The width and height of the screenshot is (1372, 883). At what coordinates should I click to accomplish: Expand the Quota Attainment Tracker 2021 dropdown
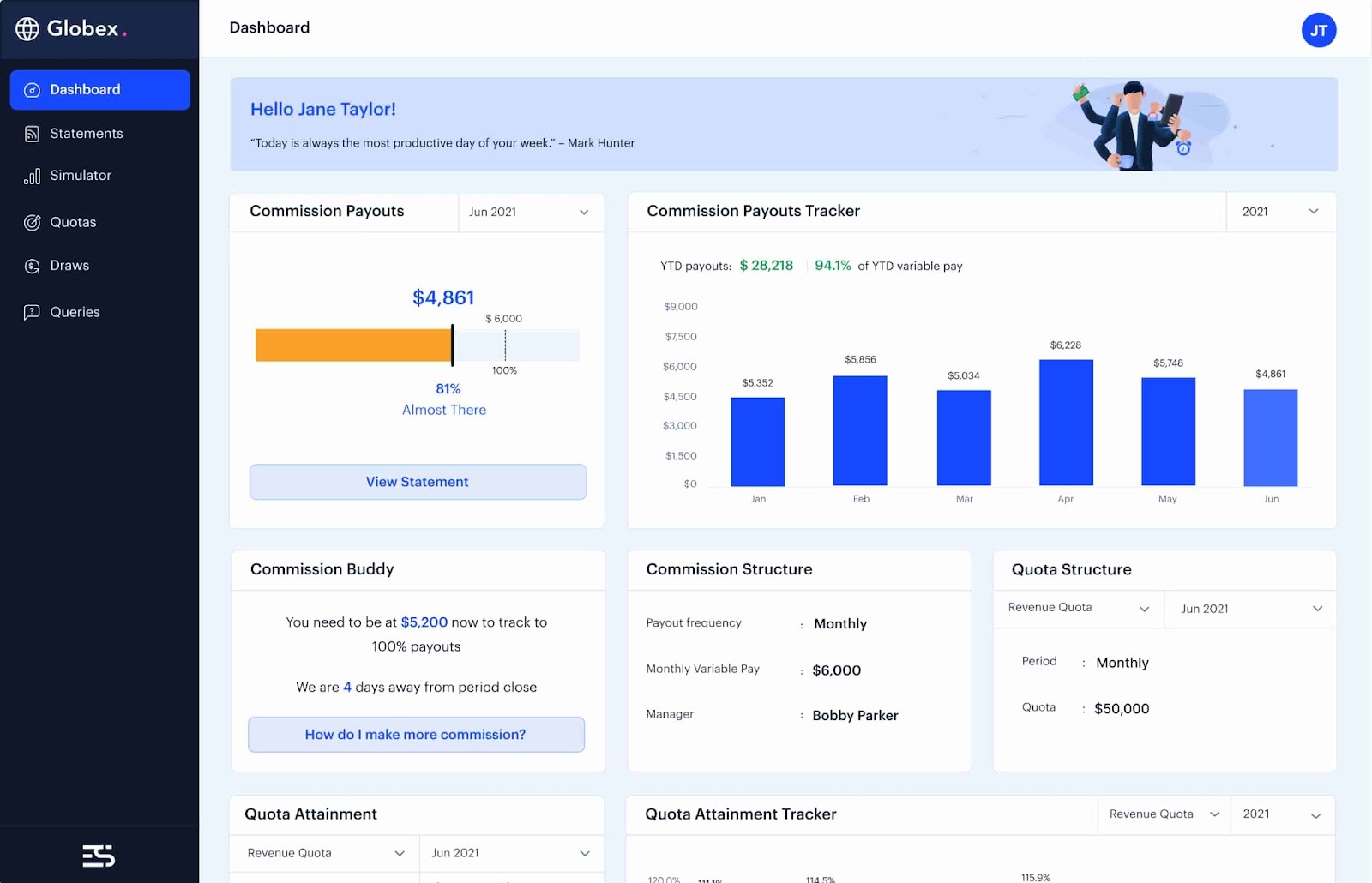1283,814
